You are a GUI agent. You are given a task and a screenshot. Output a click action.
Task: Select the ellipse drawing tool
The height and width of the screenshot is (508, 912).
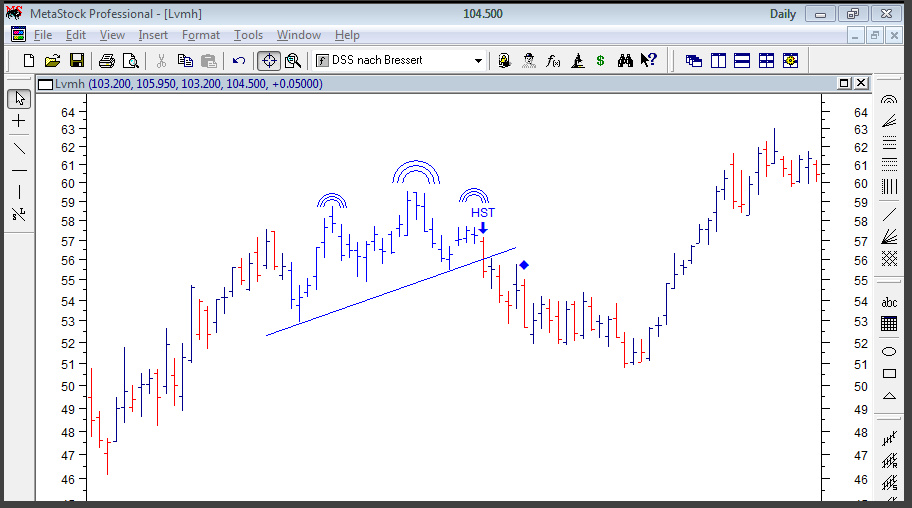[x=889, y=351]
